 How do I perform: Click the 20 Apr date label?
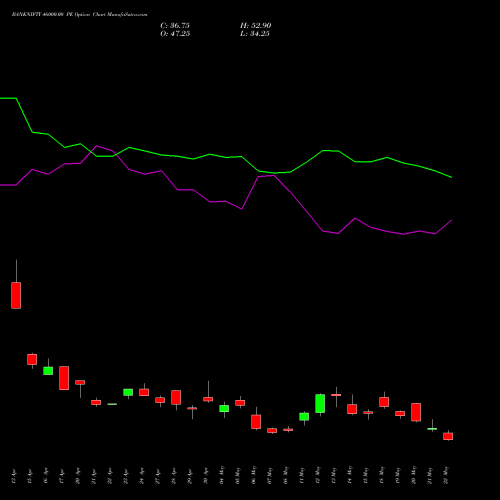pos(78,476)
